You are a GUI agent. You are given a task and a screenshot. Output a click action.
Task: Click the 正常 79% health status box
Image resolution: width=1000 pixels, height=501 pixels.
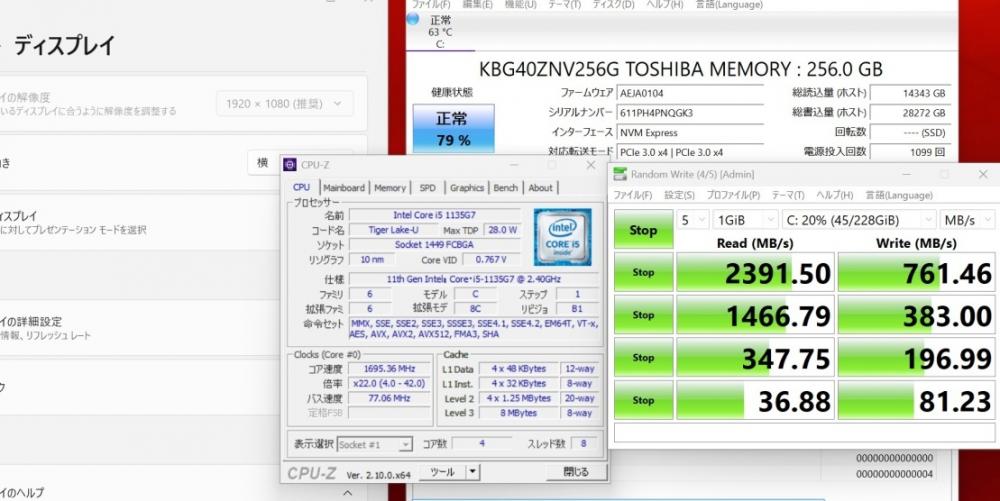(453, 128)
